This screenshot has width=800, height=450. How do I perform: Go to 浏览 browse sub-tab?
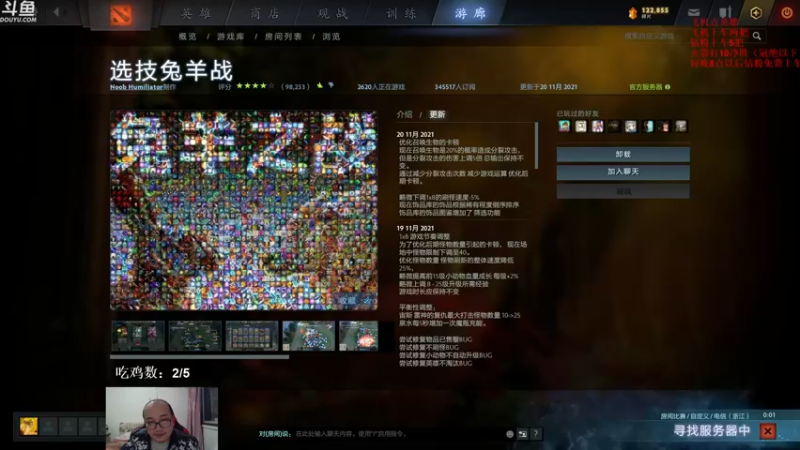[331, 37]
